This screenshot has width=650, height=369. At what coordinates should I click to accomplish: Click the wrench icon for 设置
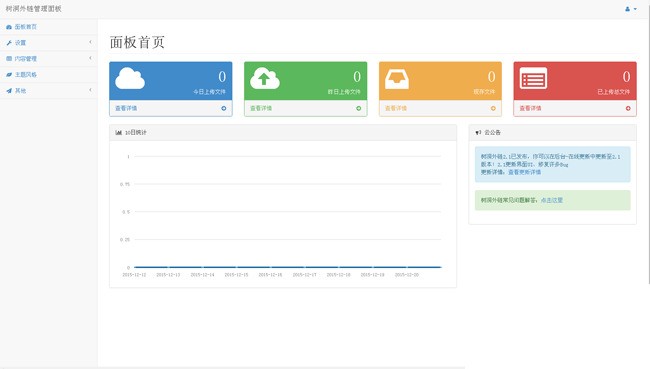(x=9, y=43)
